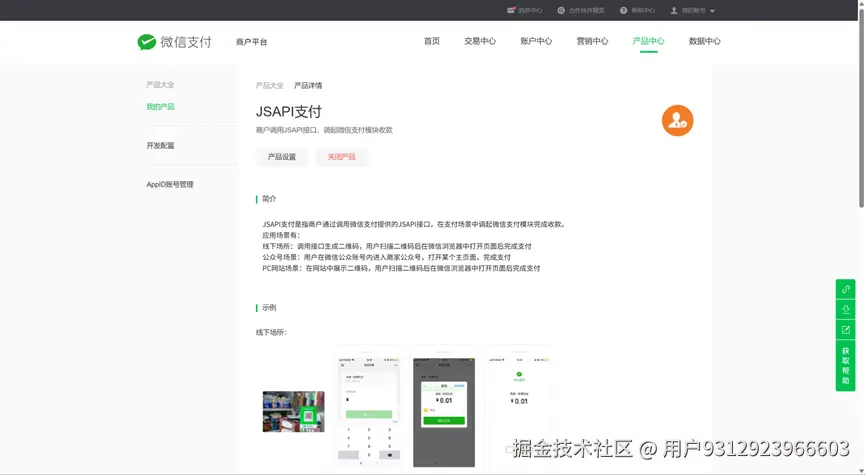
Task: Open AppID账号管理 in sidebar
Action: click(170, 184)
